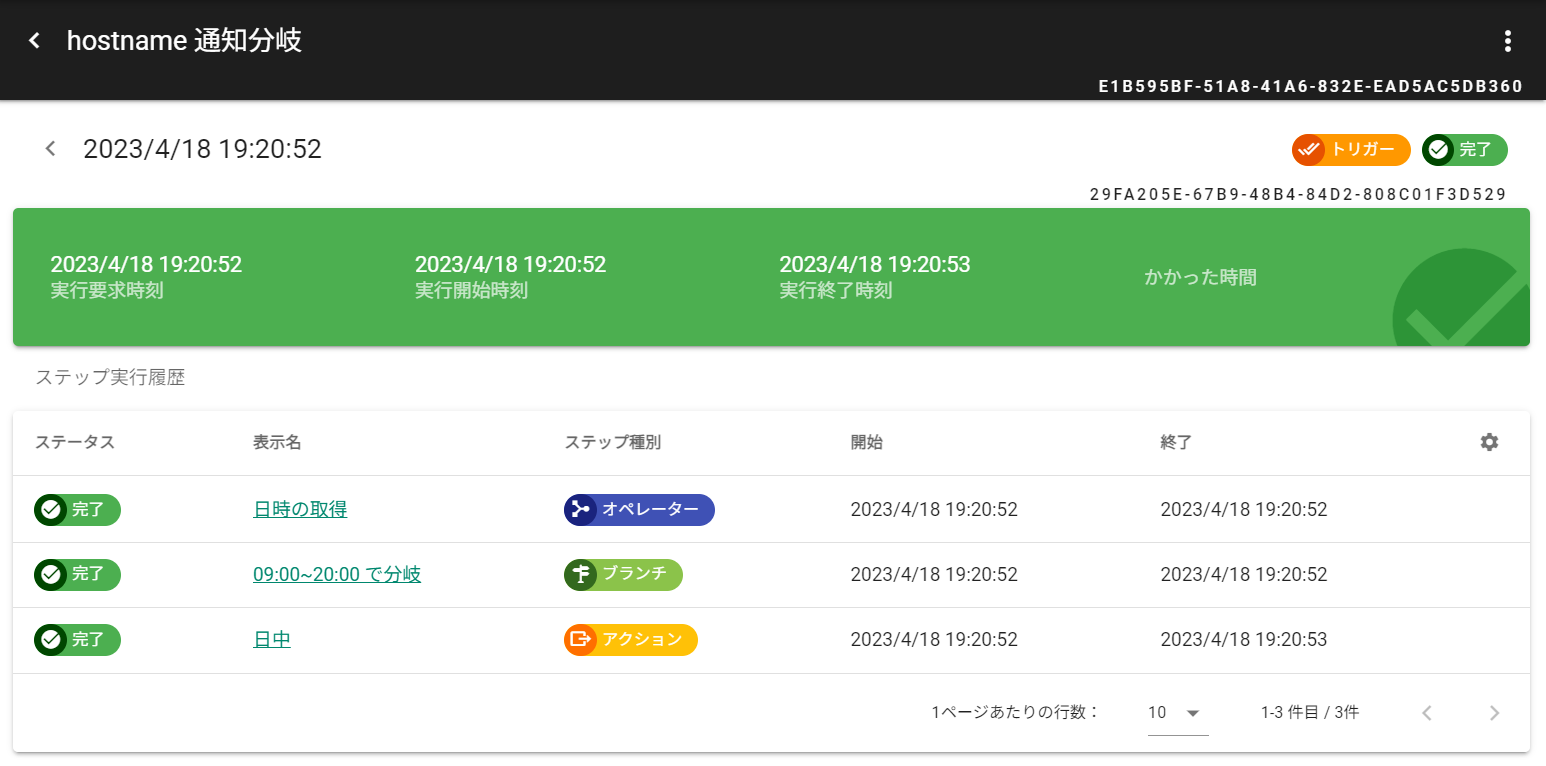Click the トリガー trigger badge

(x=1350, y=150)
